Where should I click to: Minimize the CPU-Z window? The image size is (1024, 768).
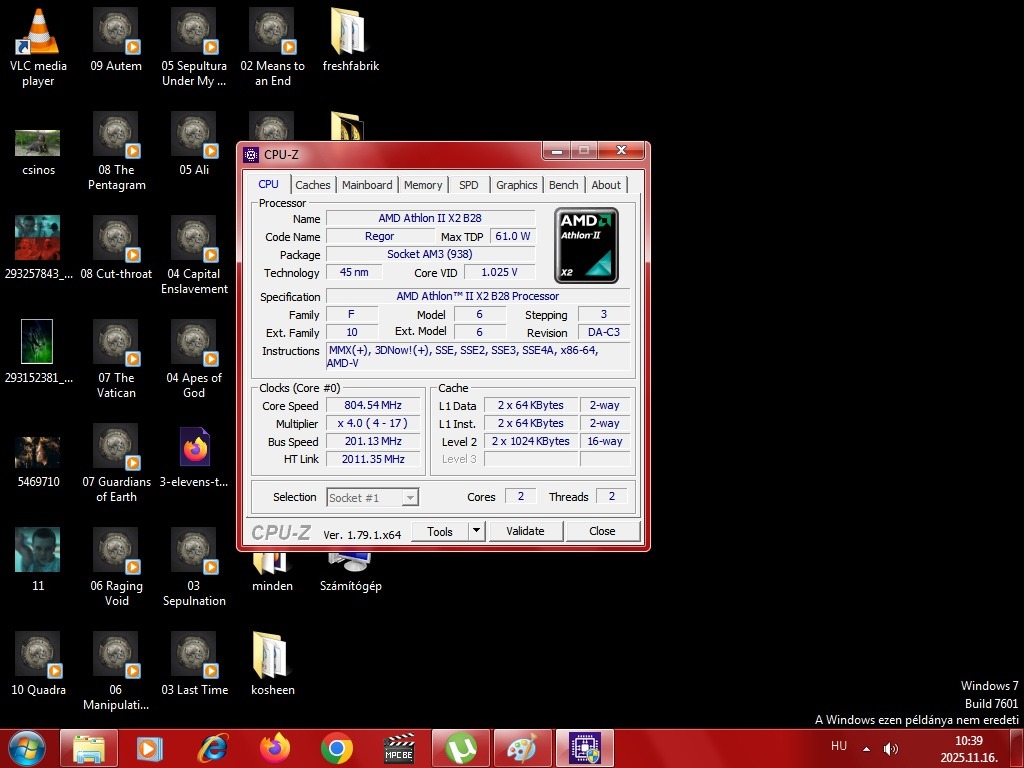556,151
